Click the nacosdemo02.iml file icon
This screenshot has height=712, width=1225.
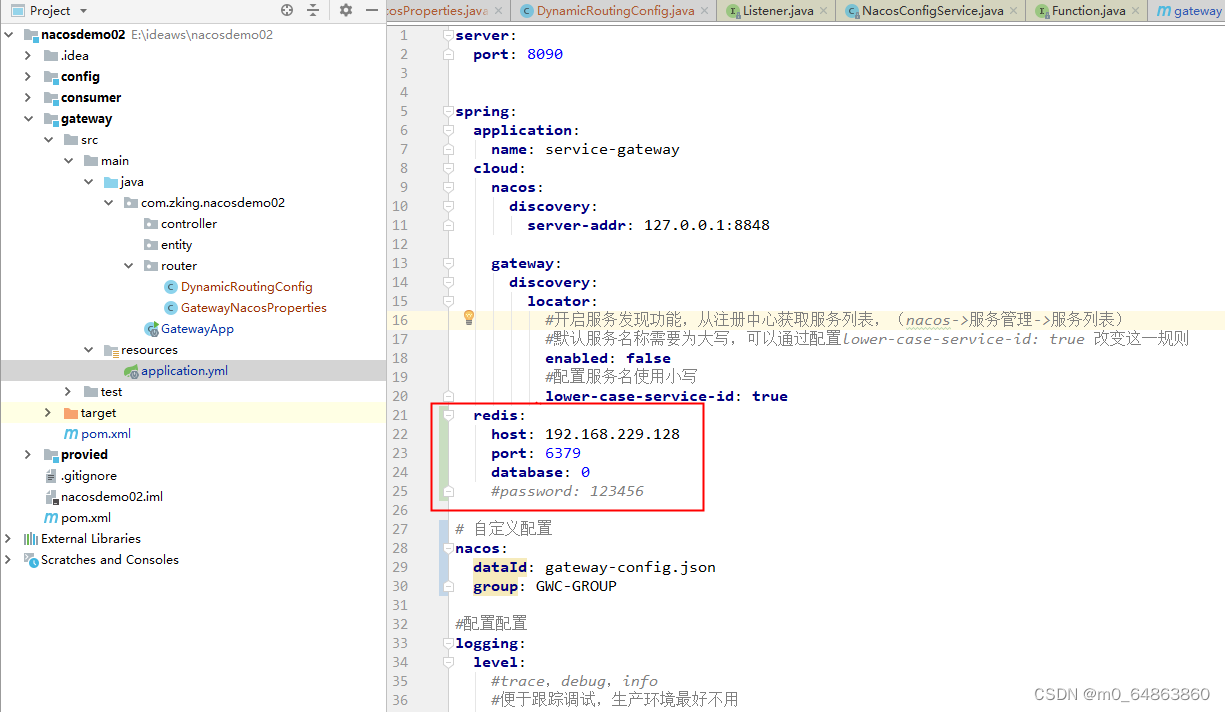click(x=51, y=497)
